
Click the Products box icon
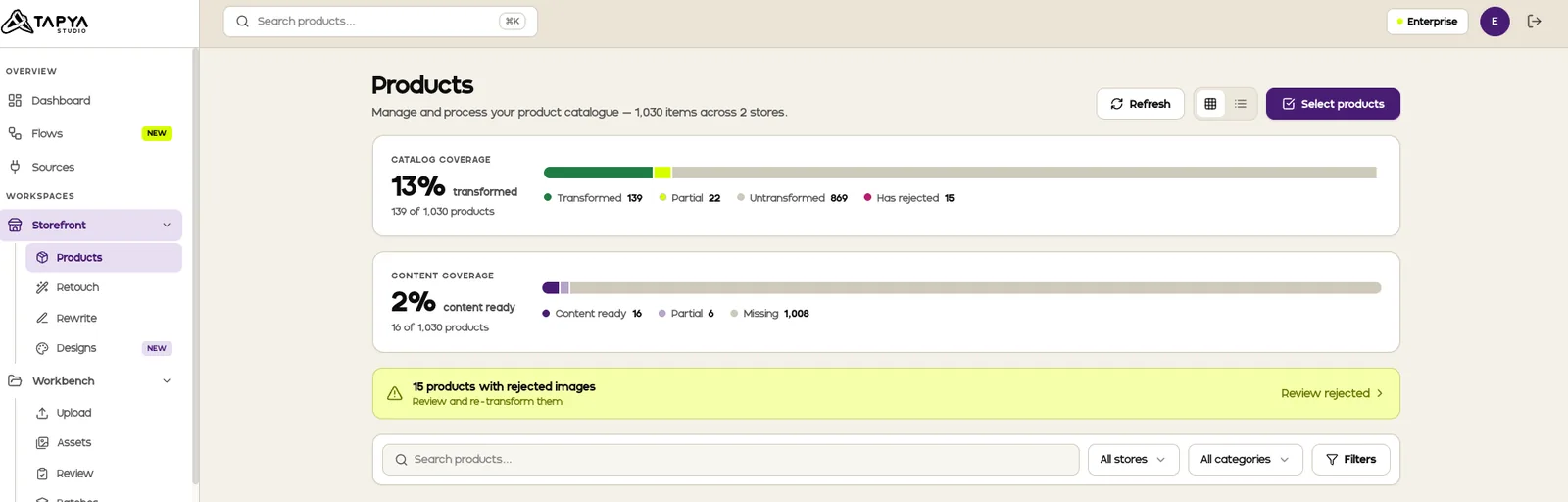[42, 257]
